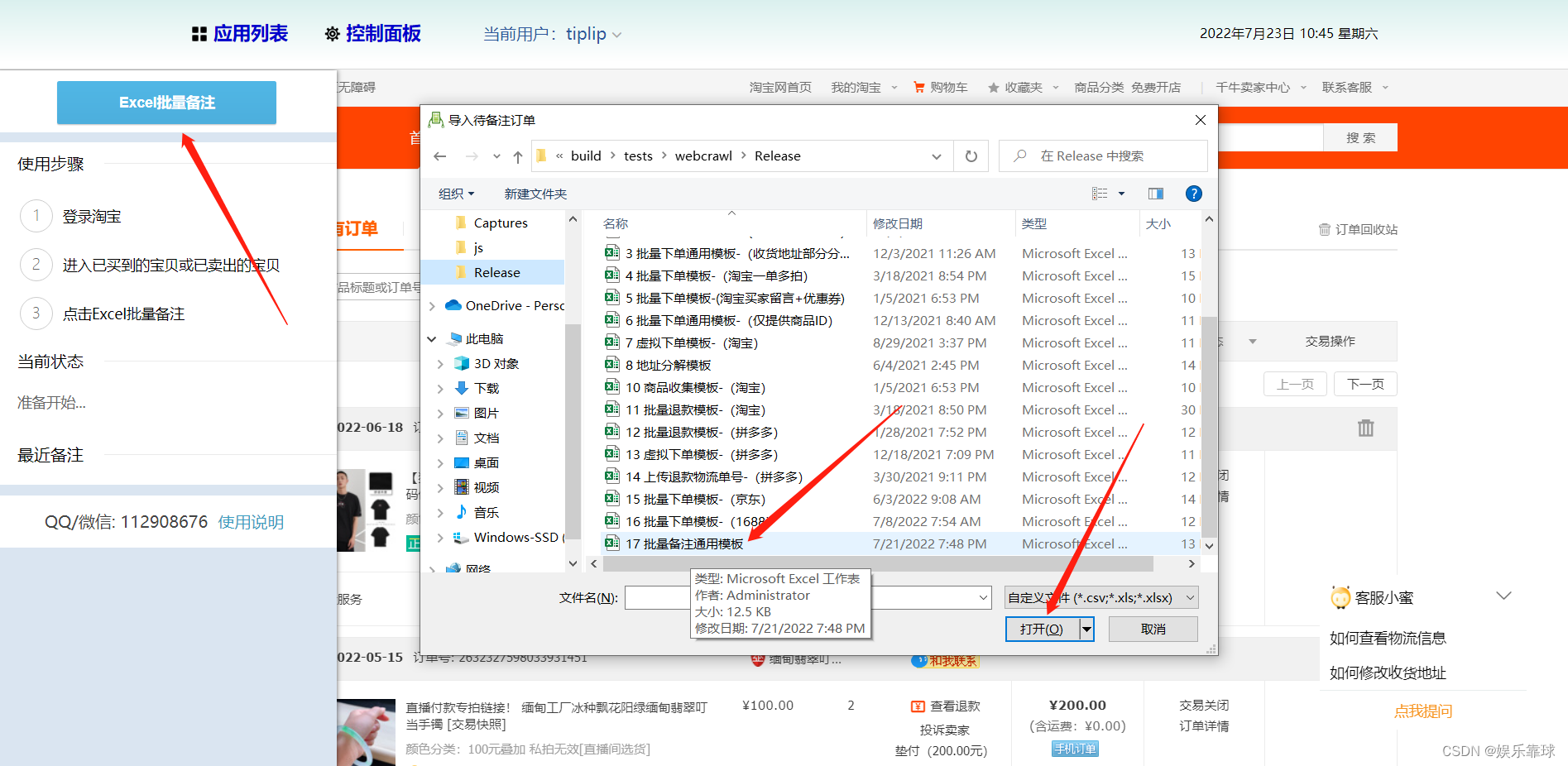Select file 10 商品收集模板
Image resolution: width=1568 pixels, height=766 pixels.
(696, 388)
